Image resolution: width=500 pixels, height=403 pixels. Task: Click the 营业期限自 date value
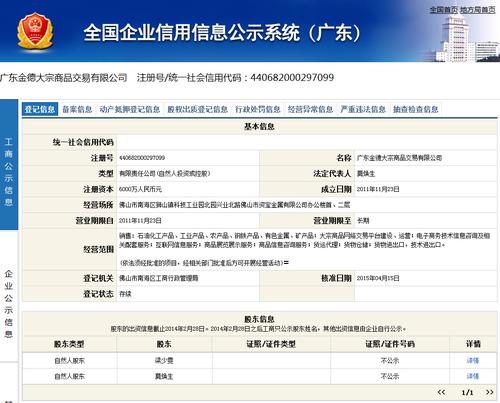click(x=140, y=221)
